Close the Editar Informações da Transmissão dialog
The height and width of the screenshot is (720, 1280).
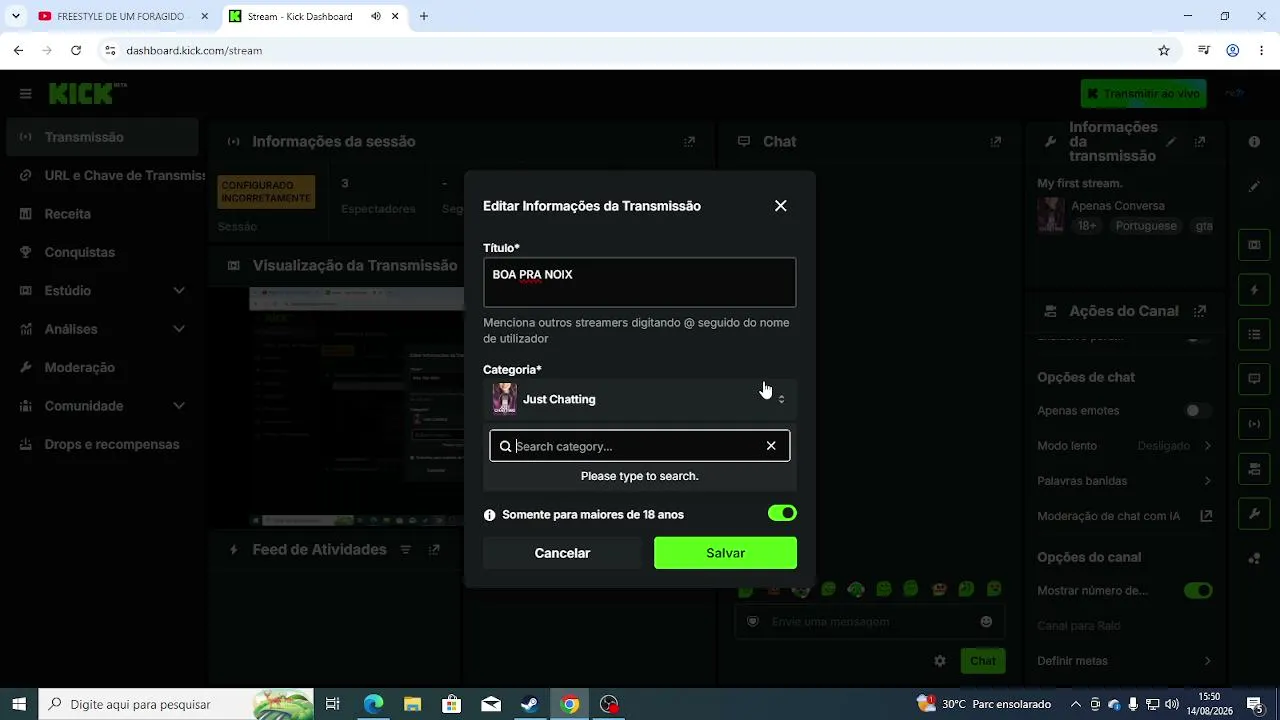point(781,206)
